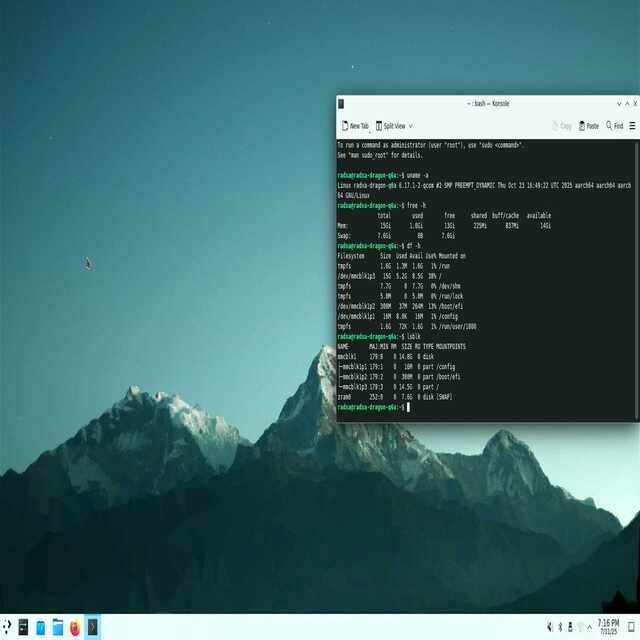Click the '/run/lock' mount path
Image resolution: width=640 pixels, height=640 pixels.
(x=450, y=296)
